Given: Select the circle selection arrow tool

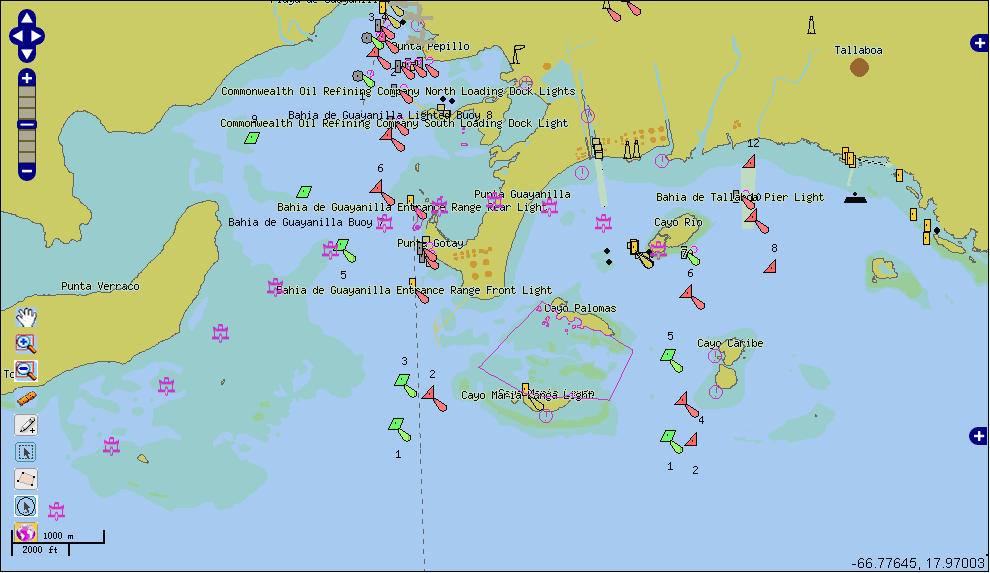Looking at the screenshot, I should coord(26,506).
